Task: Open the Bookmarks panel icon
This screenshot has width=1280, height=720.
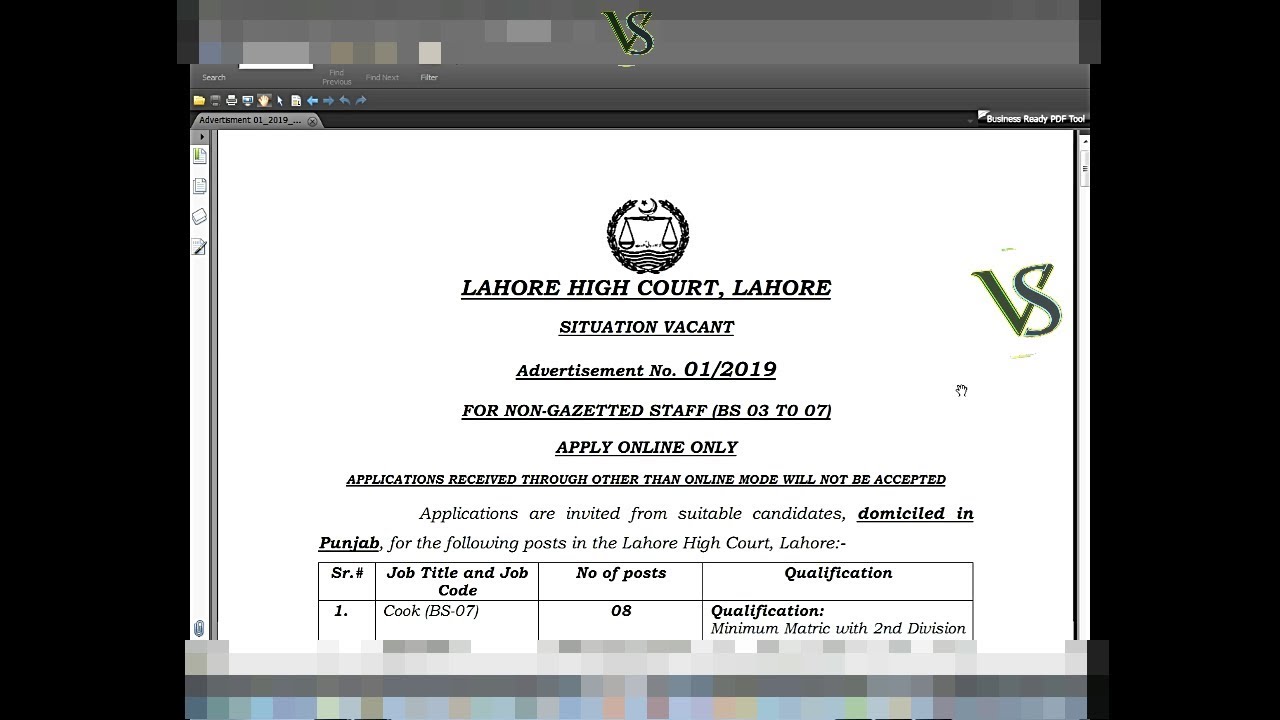Action: pos(199,156)
